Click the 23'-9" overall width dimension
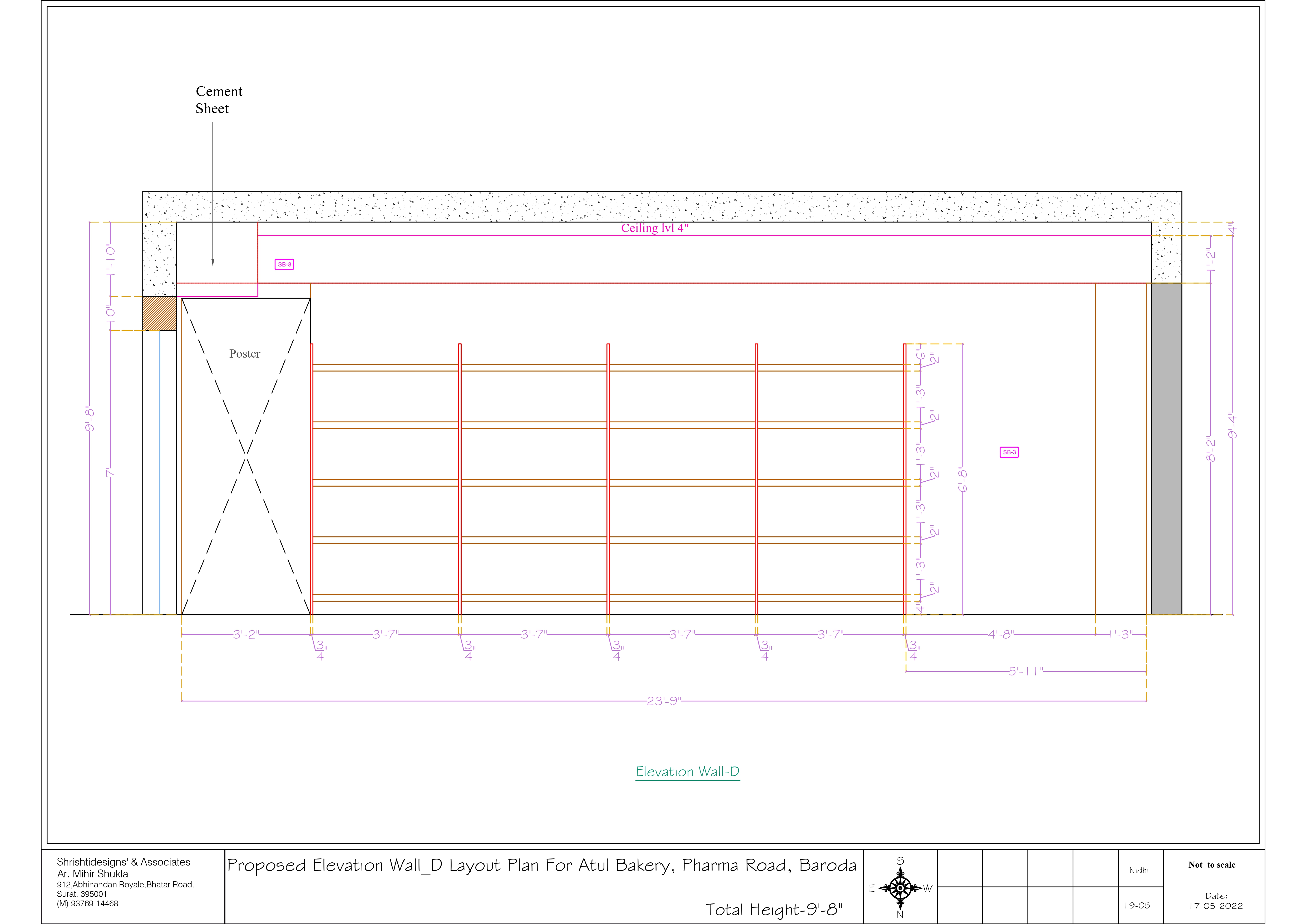Viewport: 1307px width, 924px height. 663,701
